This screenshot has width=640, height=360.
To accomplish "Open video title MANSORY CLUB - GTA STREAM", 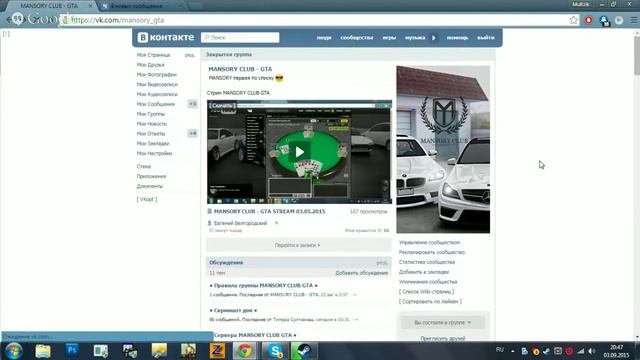I will click(x=269, y=211).
